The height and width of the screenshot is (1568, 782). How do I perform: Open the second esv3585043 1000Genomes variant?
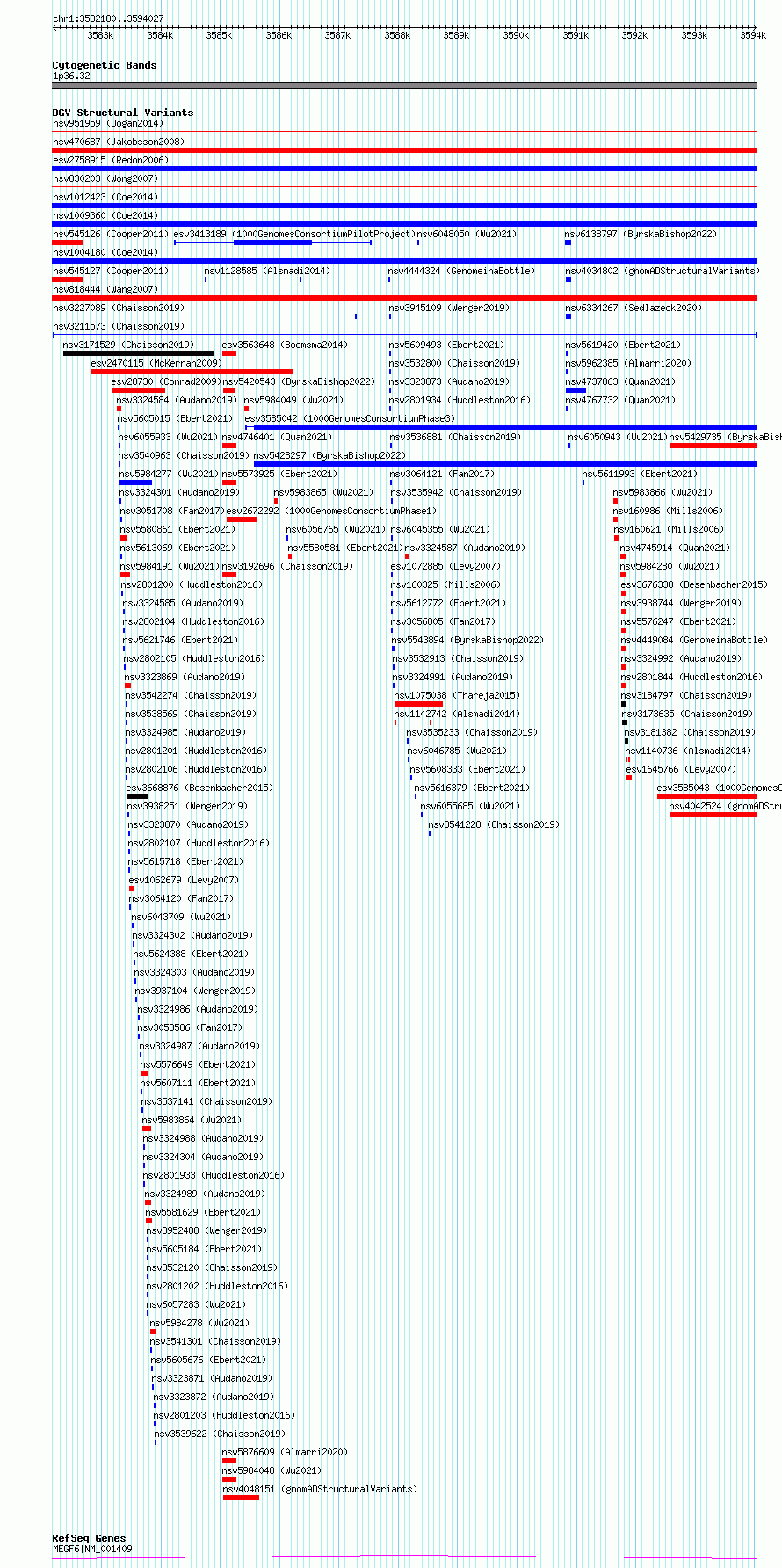(719, 788)
